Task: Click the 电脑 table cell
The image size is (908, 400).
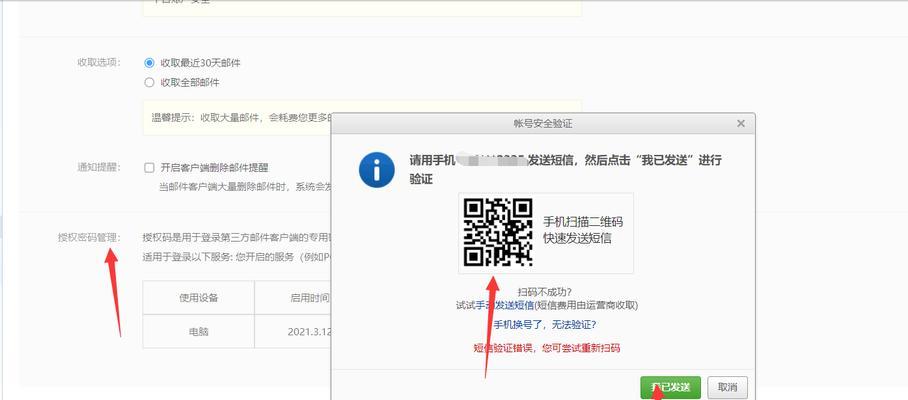Action: tap(199, 332)
